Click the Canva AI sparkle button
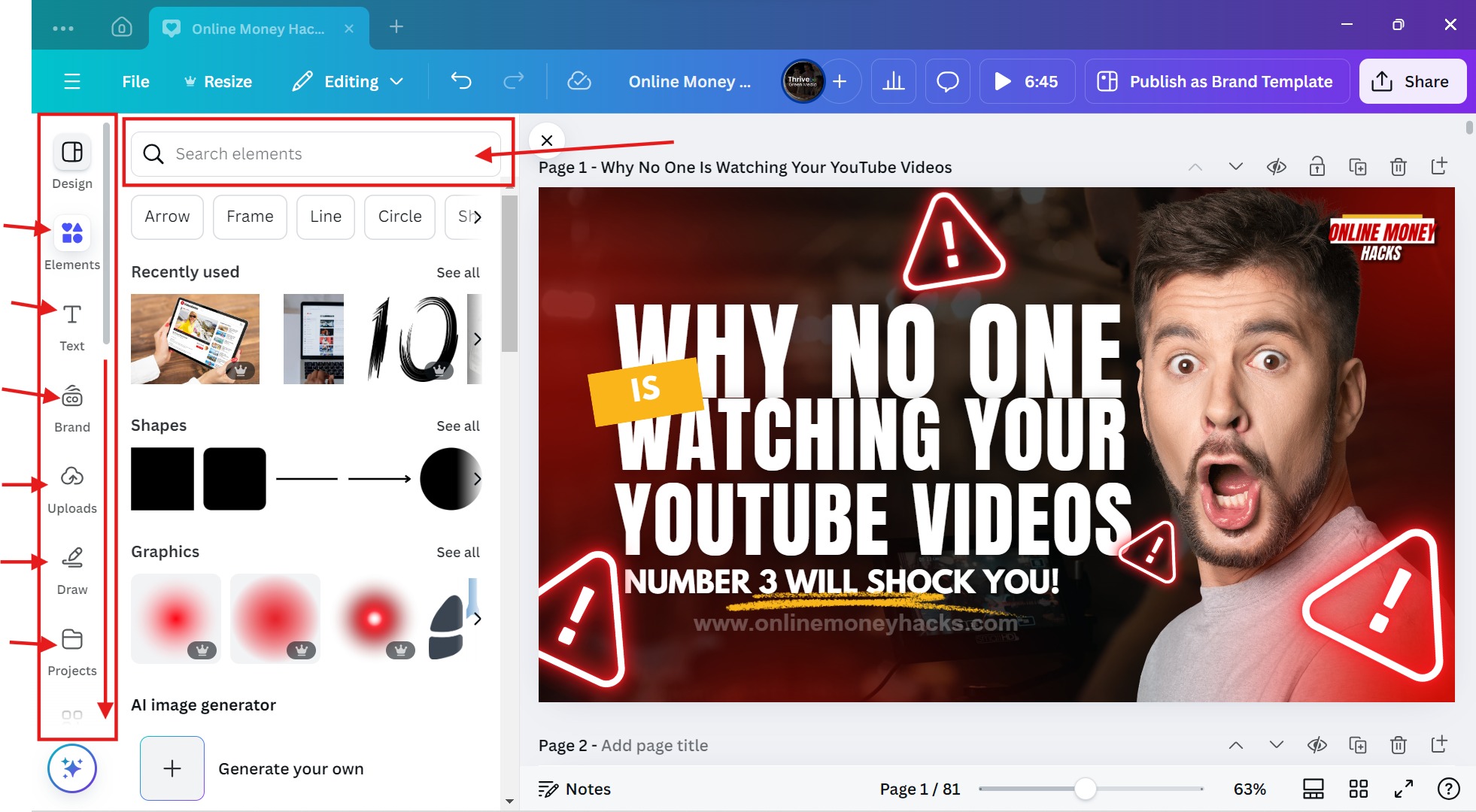The width and height of the screenshot is (1476, 812). [x=72, y=768]
